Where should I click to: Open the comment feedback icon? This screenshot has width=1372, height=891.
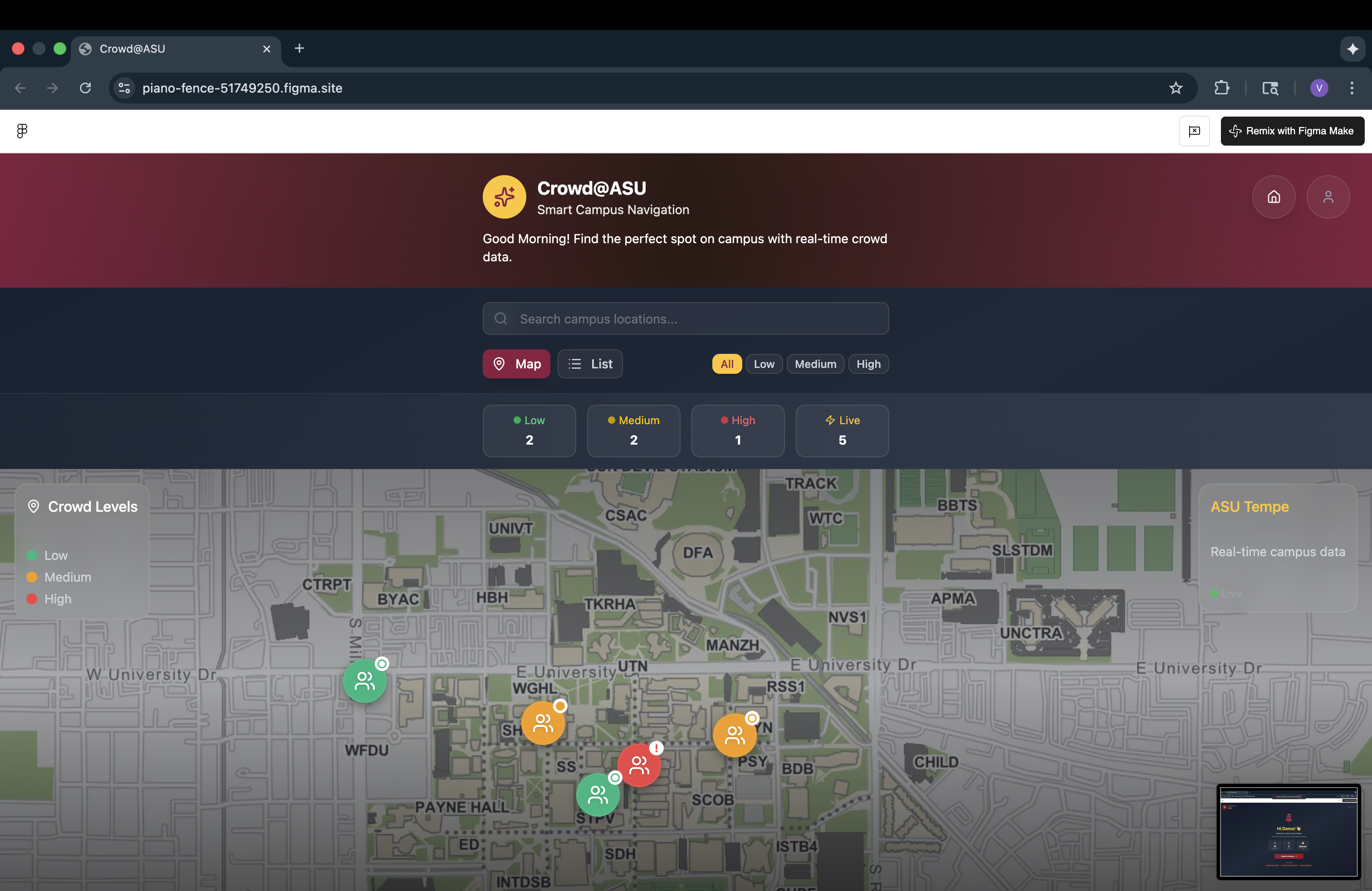click(1194, 131)
